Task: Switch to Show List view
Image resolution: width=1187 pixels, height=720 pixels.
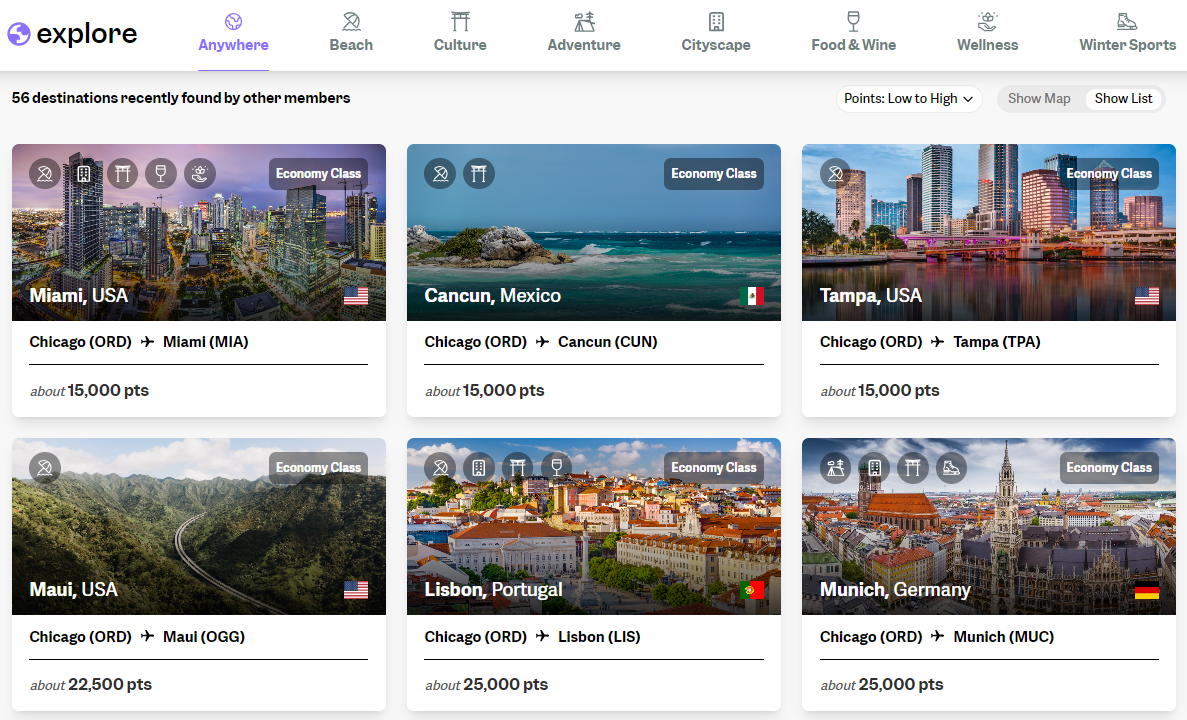Action: (1123, 99)
